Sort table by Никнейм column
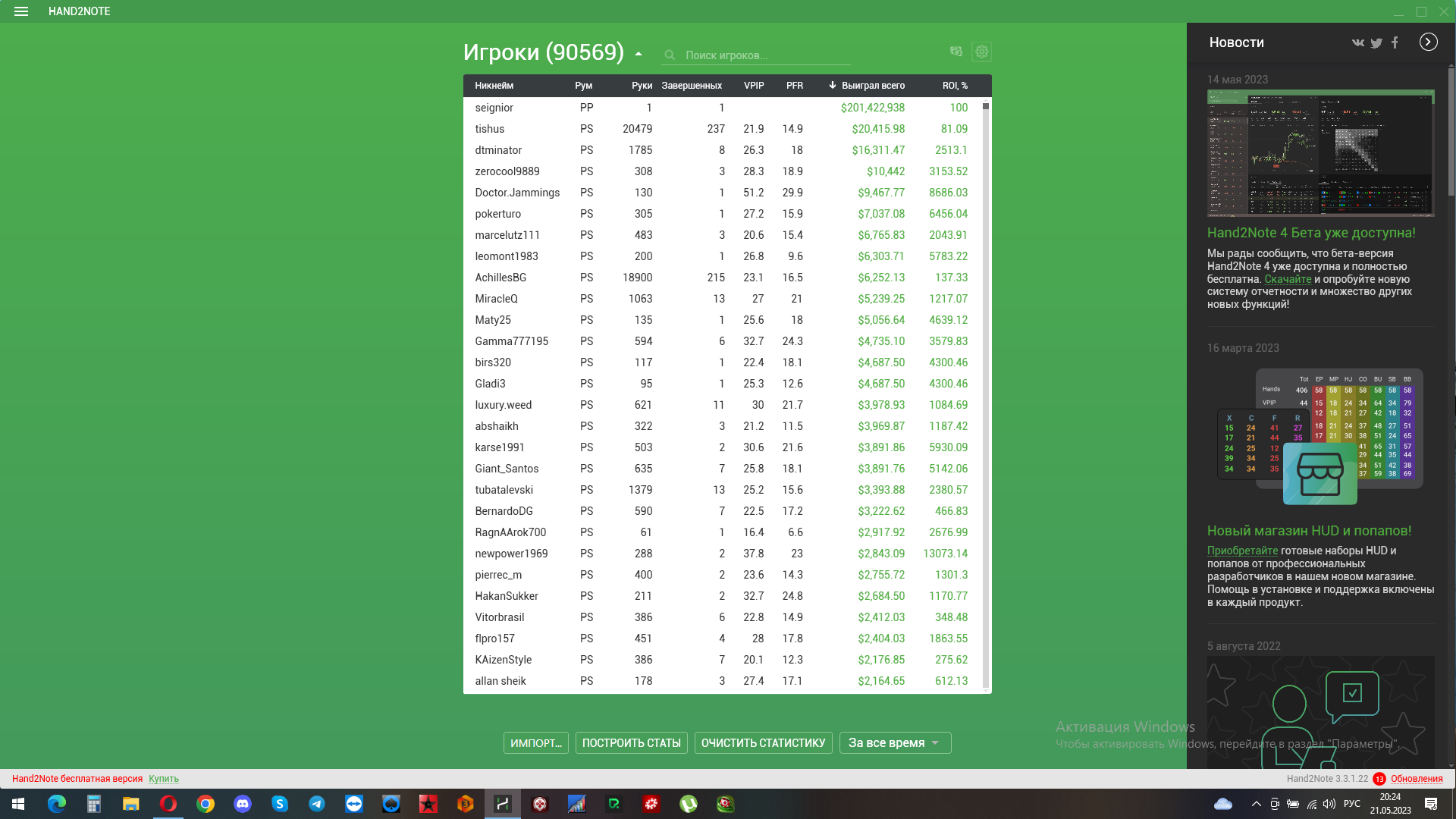 point(494,86)
